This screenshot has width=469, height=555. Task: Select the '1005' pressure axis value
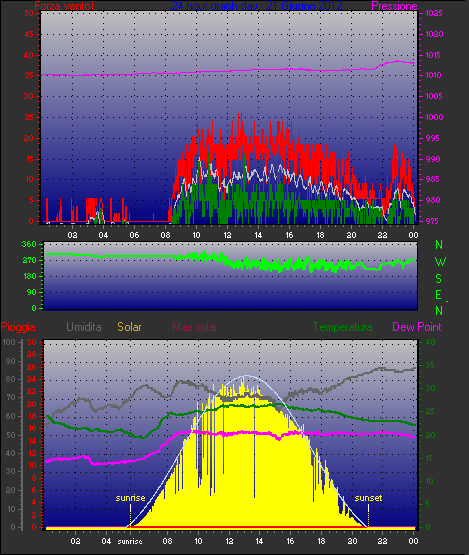[434, 96]
